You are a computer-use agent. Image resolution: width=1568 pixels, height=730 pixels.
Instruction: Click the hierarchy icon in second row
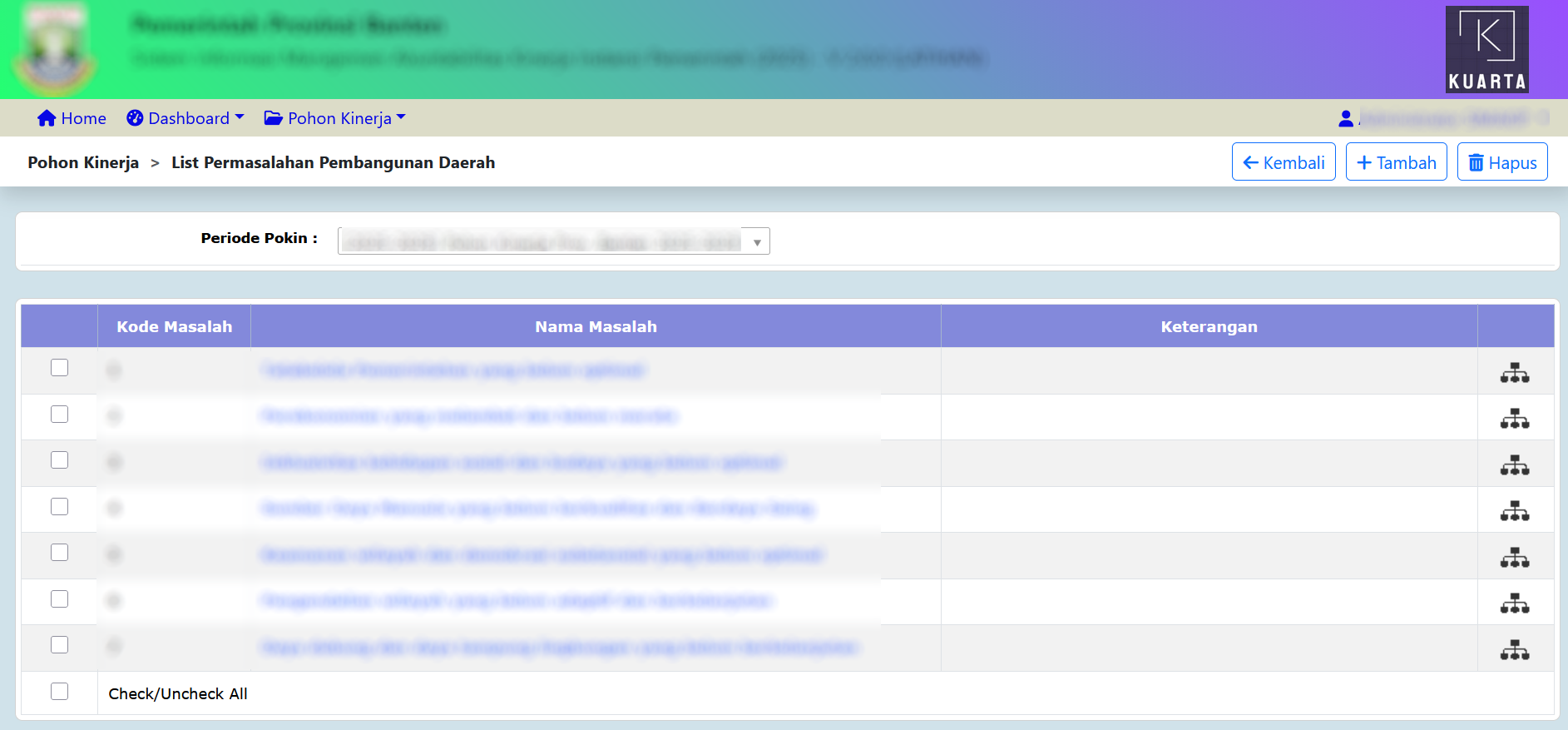click(x=1514, y=419)
